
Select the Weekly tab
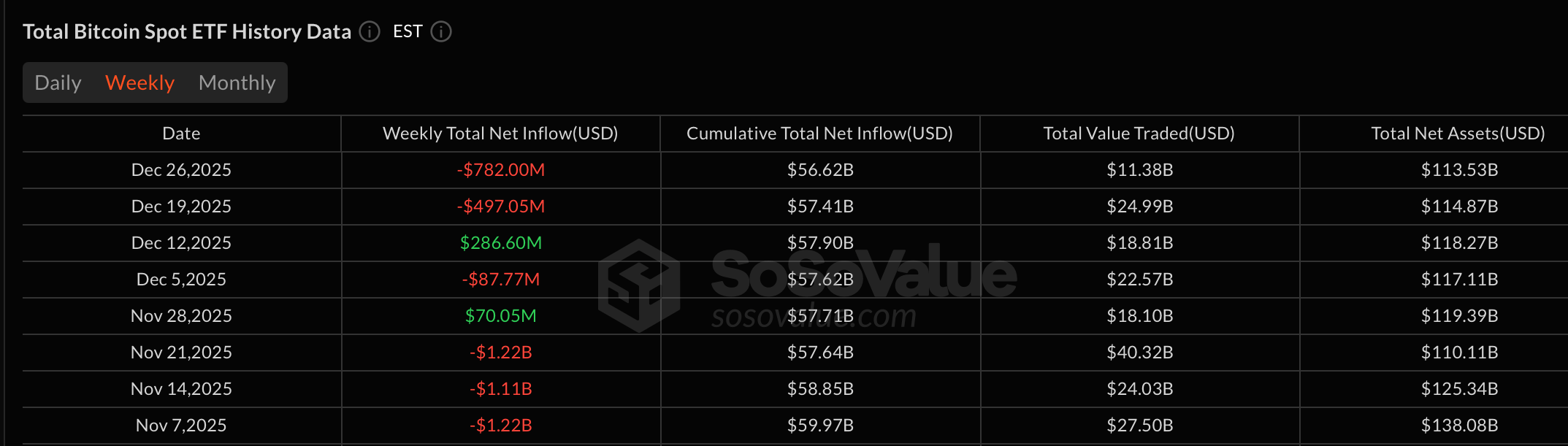click(x=139, y=82)
